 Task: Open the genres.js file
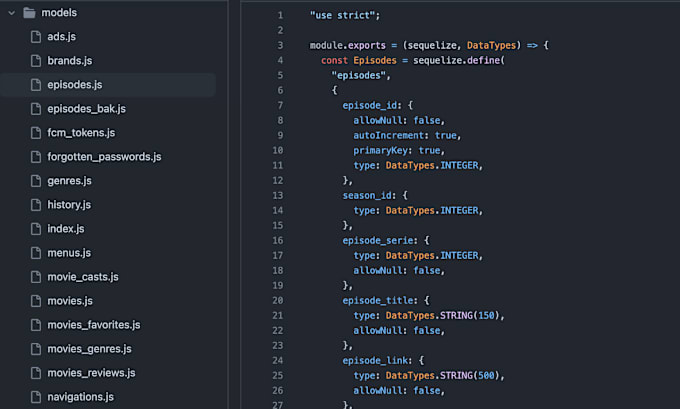[x=69, y=181]
